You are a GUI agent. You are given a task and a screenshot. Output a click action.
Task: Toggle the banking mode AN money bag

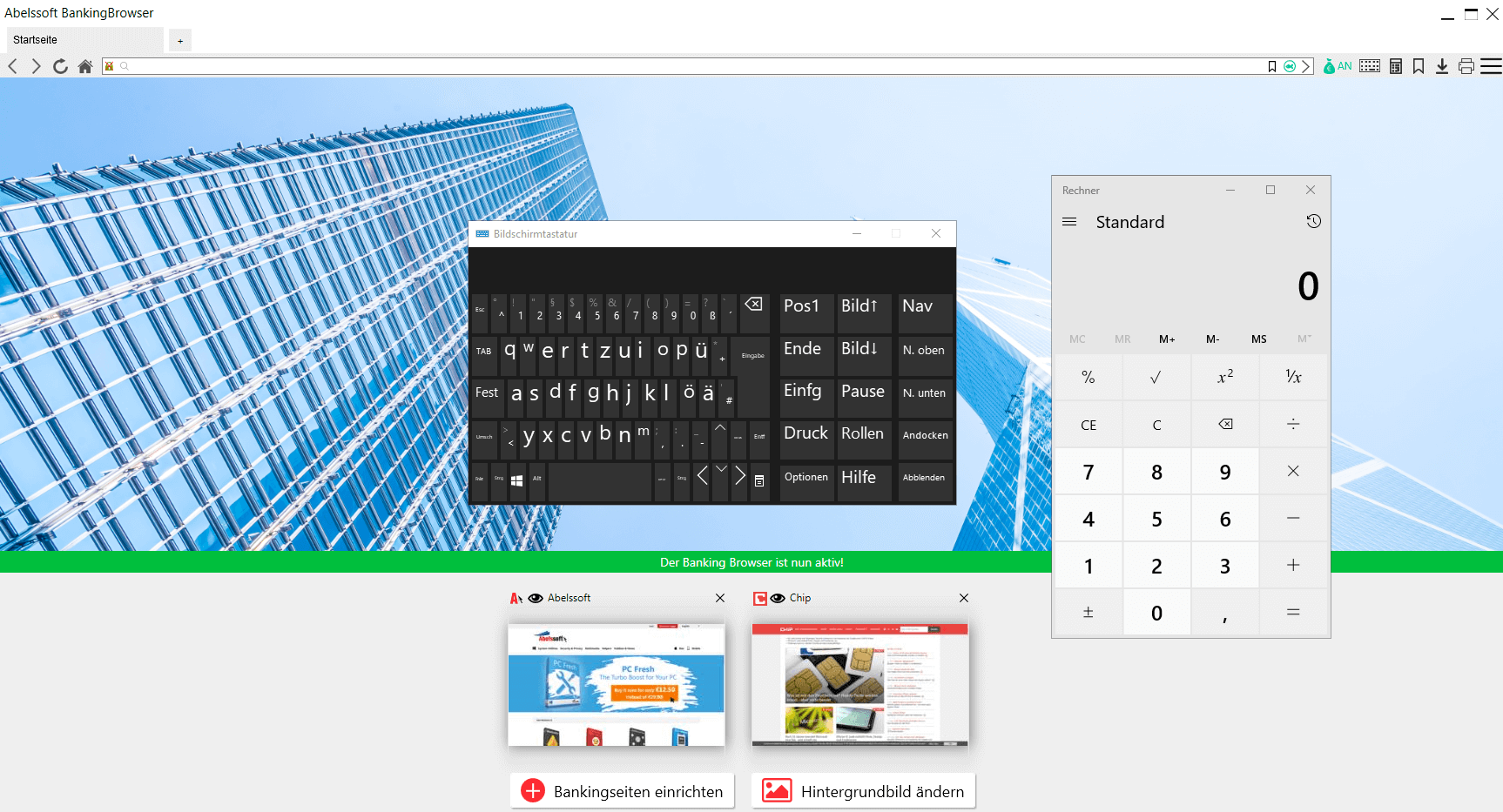[x=1337, y=66]
